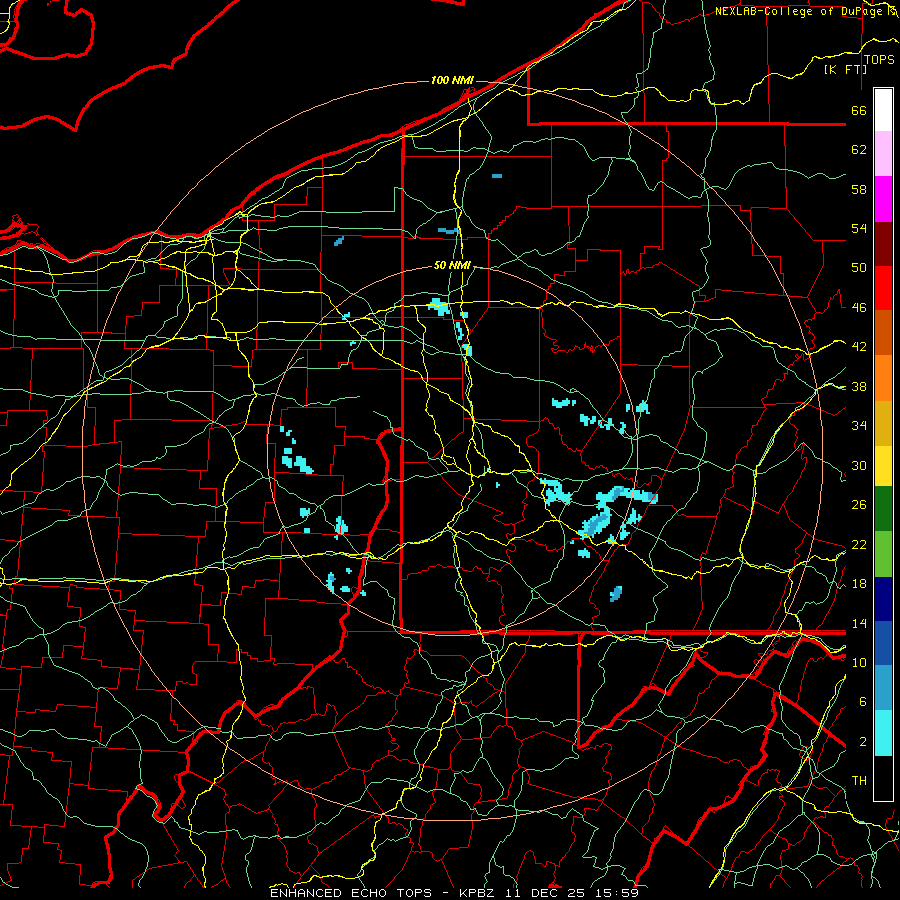The width and height of the screenshot is (900, 900).
Task: Click the legend value 66
Action: click(859, 110)
